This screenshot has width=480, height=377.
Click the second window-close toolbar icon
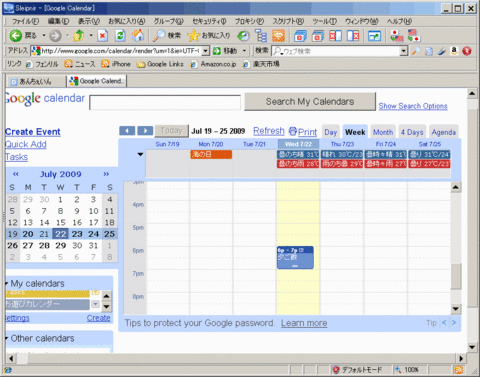[318, 36]
